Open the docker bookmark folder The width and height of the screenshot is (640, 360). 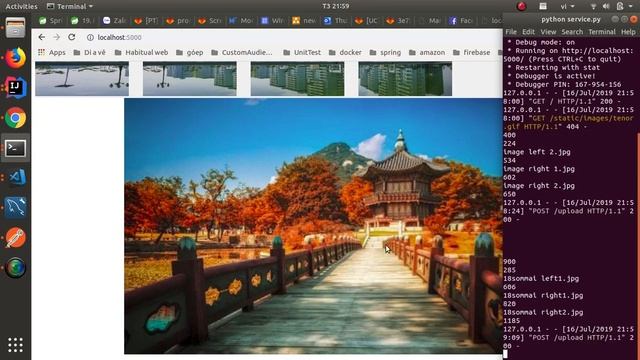(345, 52)
